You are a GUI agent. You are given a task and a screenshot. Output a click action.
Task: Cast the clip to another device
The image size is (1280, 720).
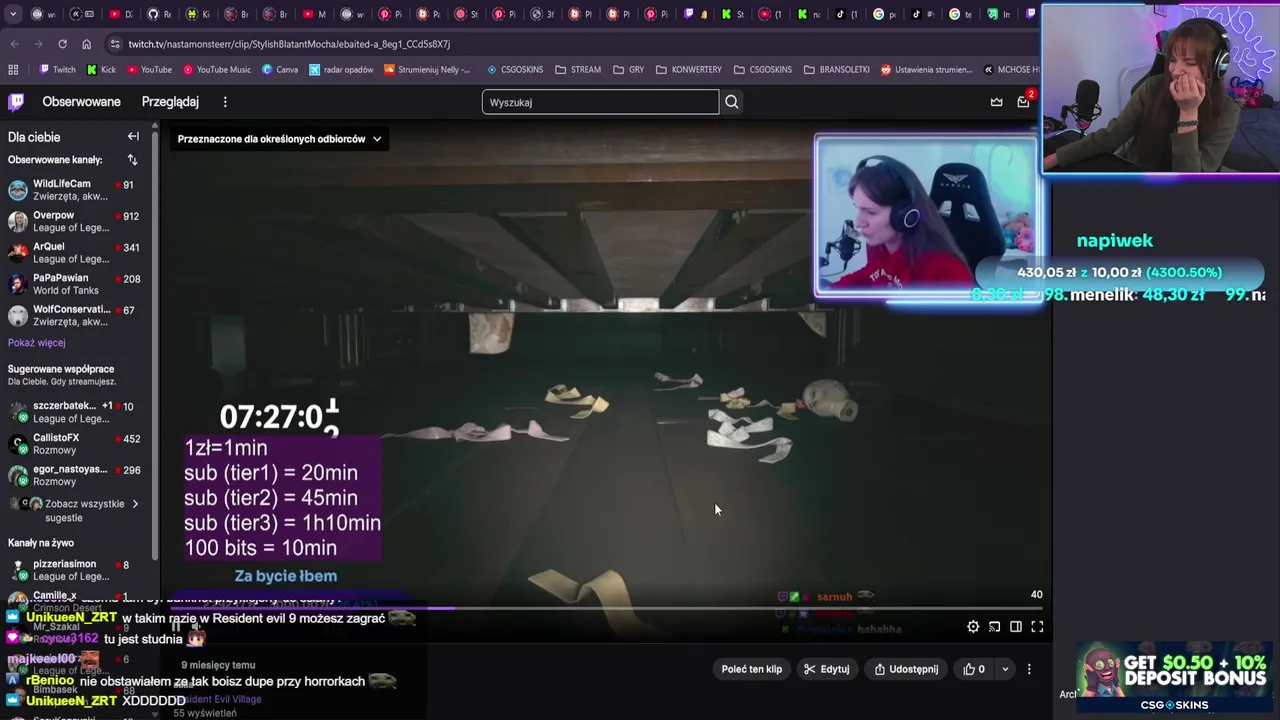(x=994, y=627)
